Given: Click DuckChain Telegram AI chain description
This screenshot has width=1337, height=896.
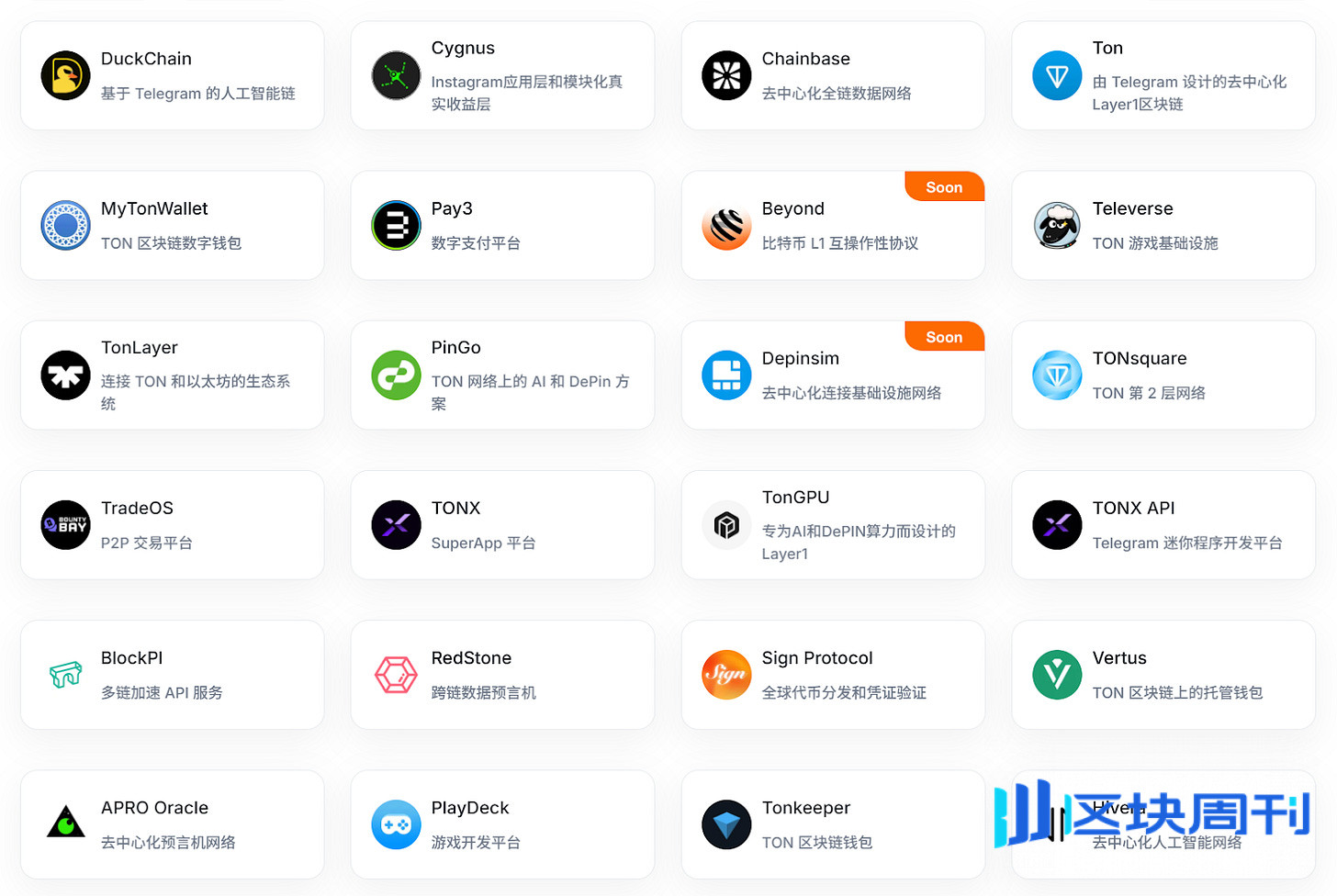Looking at the screenshot, I should click(197, 93).
